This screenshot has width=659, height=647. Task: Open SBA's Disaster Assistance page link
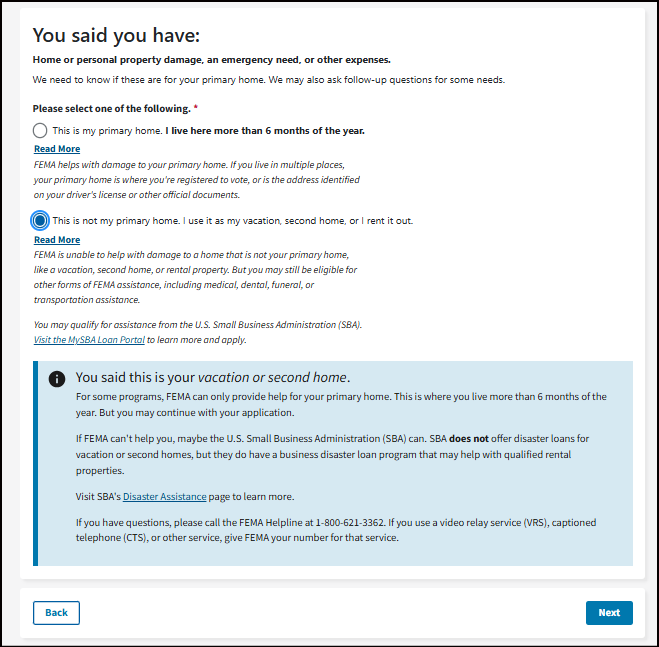[x=165, y=496]
